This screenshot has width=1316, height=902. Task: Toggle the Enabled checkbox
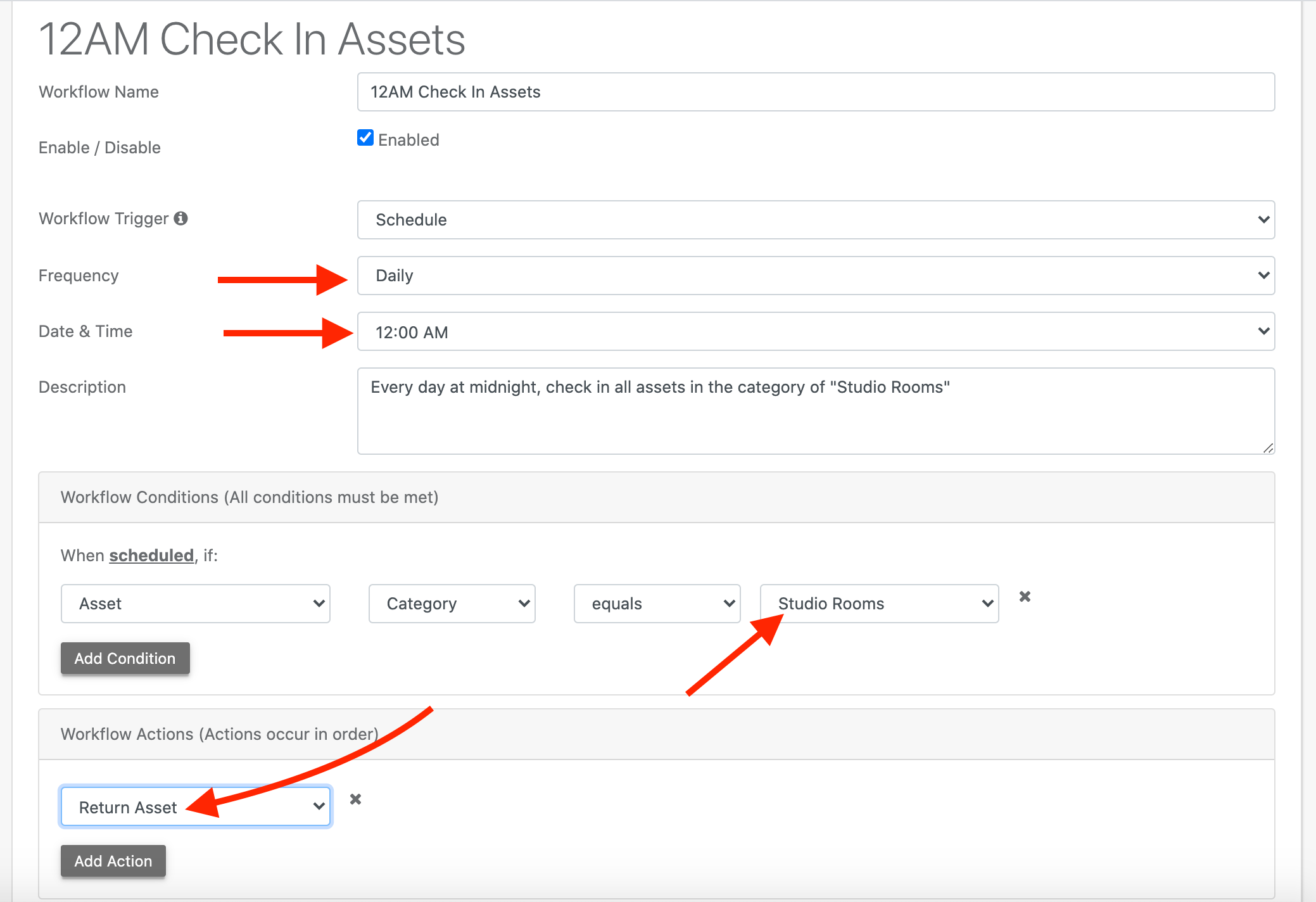pyautogui.click(x=365, y=138)
